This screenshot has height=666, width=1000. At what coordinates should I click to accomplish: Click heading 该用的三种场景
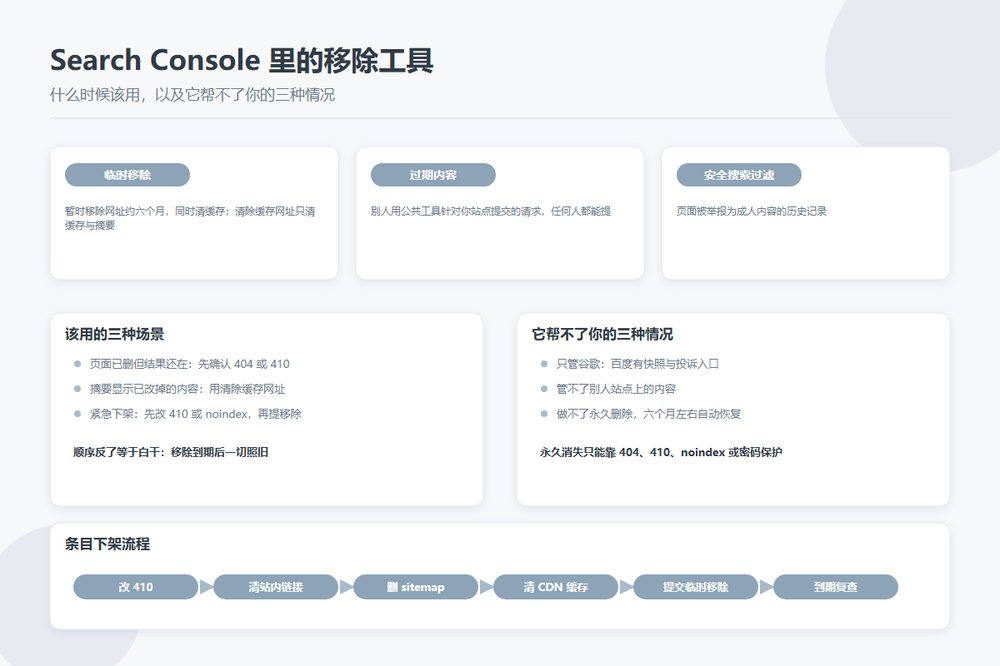(x=114, y=334)
